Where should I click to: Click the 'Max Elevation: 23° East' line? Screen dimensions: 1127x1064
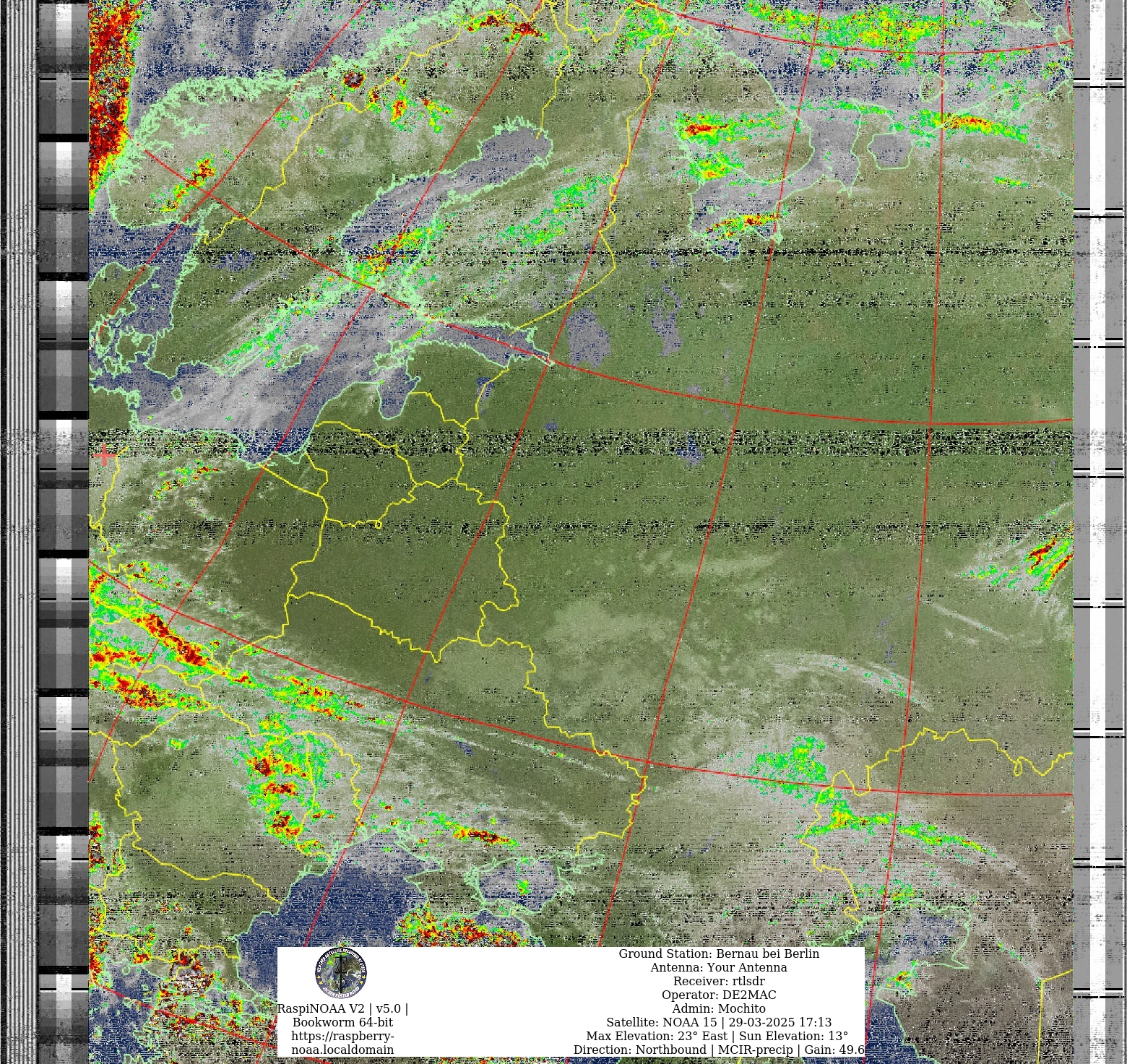717,1036
